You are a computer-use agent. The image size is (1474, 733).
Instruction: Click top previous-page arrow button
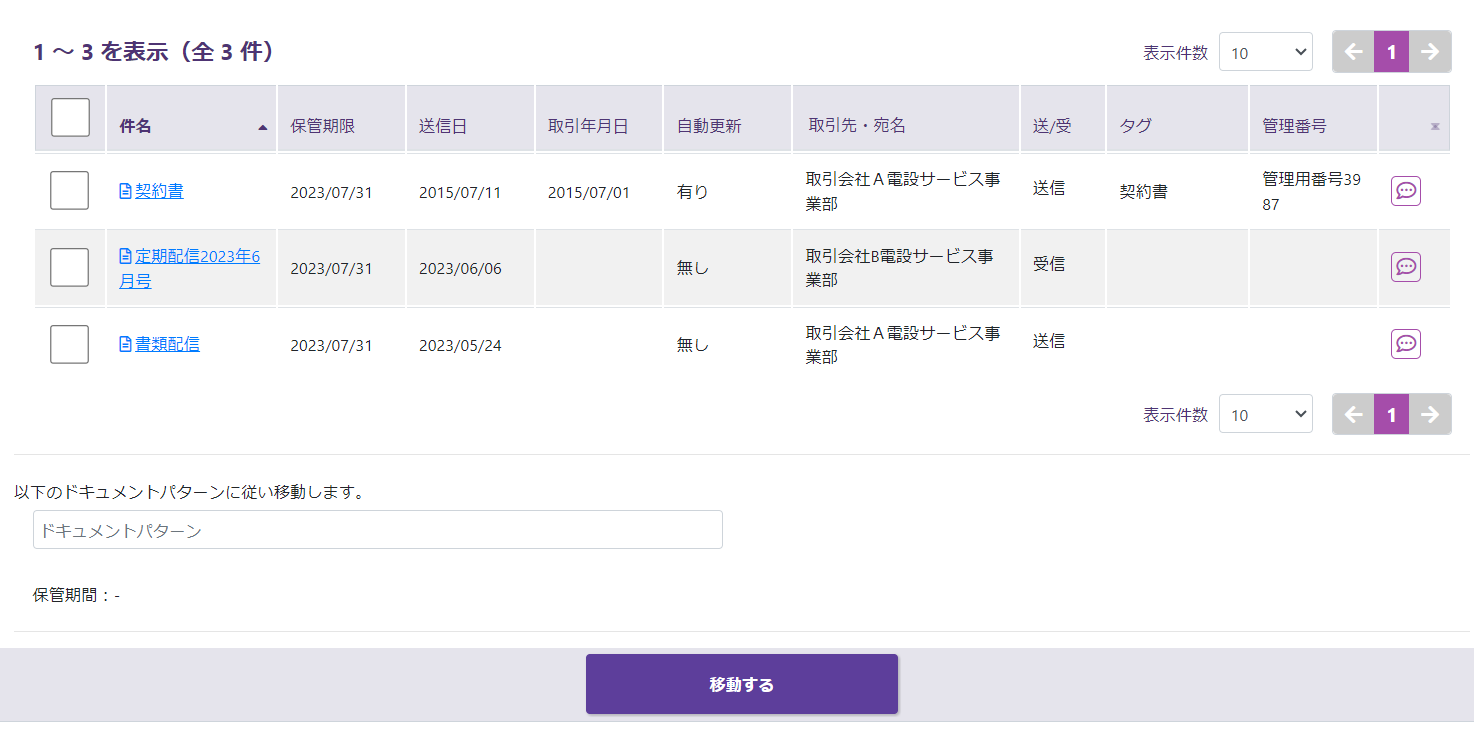pos(1353,52)
